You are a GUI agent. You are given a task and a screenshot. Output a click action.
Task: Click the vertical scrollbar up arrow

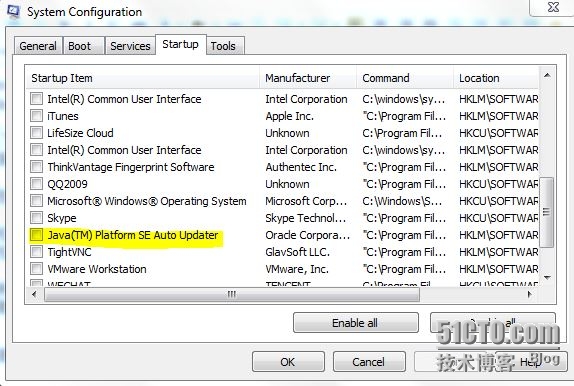[x=547, y=76]
